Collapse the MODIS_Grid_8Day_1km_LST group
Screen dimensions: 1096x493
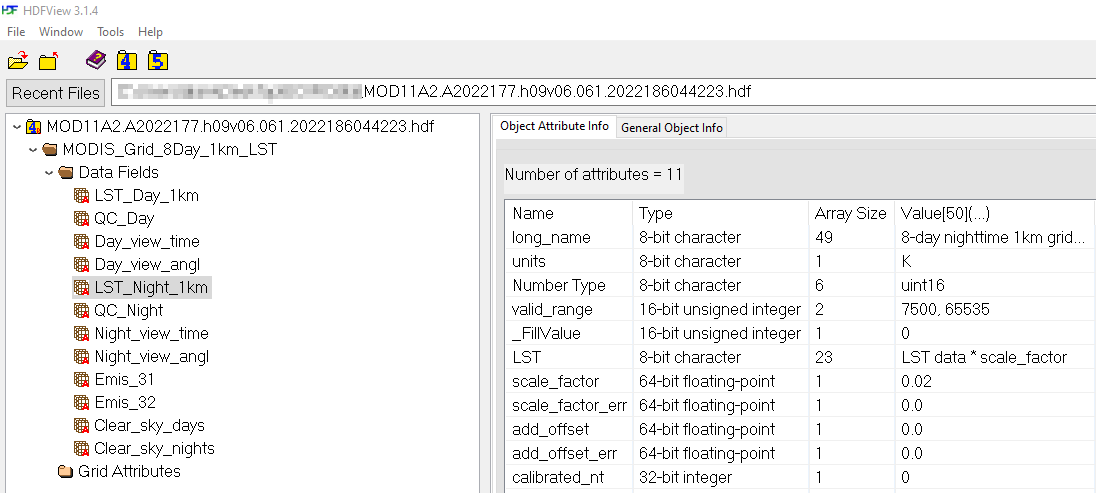(x=33, y=150)
